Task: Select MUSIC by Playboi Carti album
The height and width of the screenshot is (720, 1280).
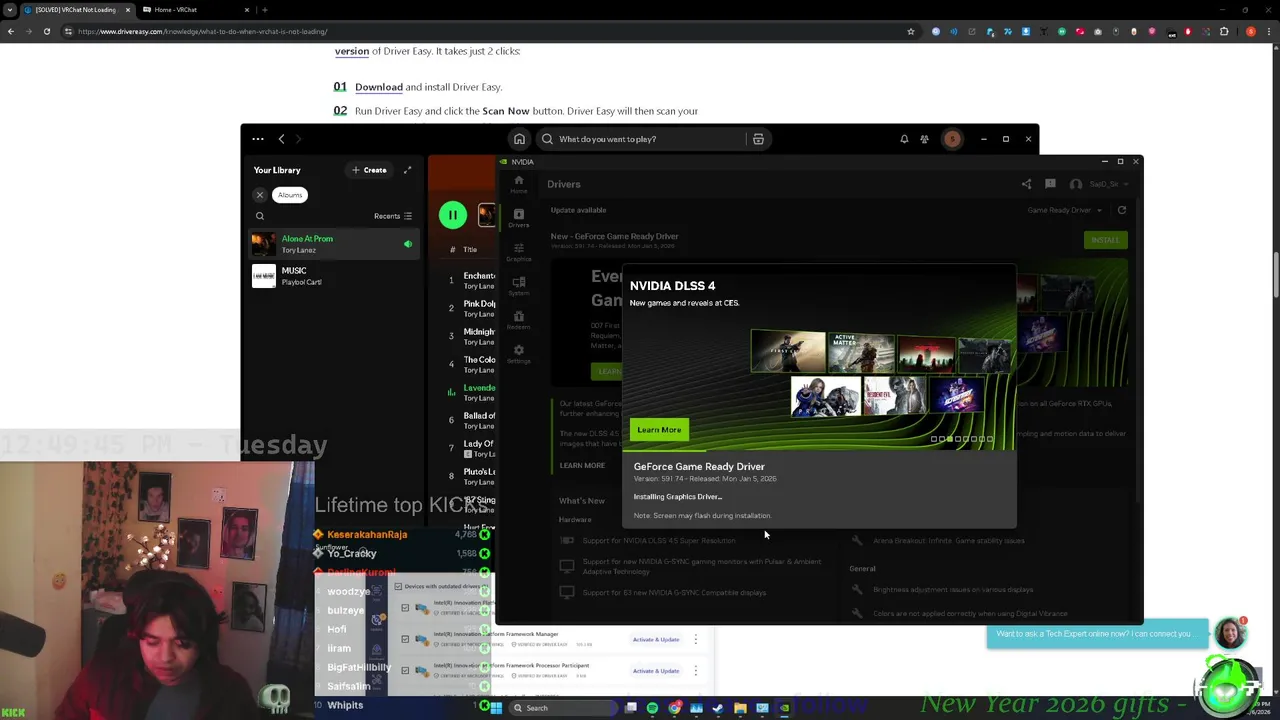Action: pos(334,276)
